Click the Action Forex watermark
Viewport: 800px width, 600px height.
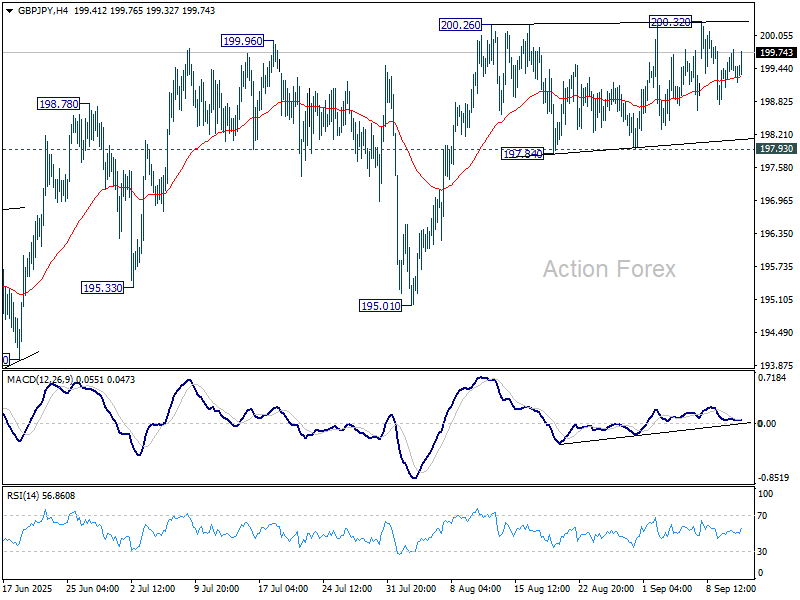pos(609,269)
